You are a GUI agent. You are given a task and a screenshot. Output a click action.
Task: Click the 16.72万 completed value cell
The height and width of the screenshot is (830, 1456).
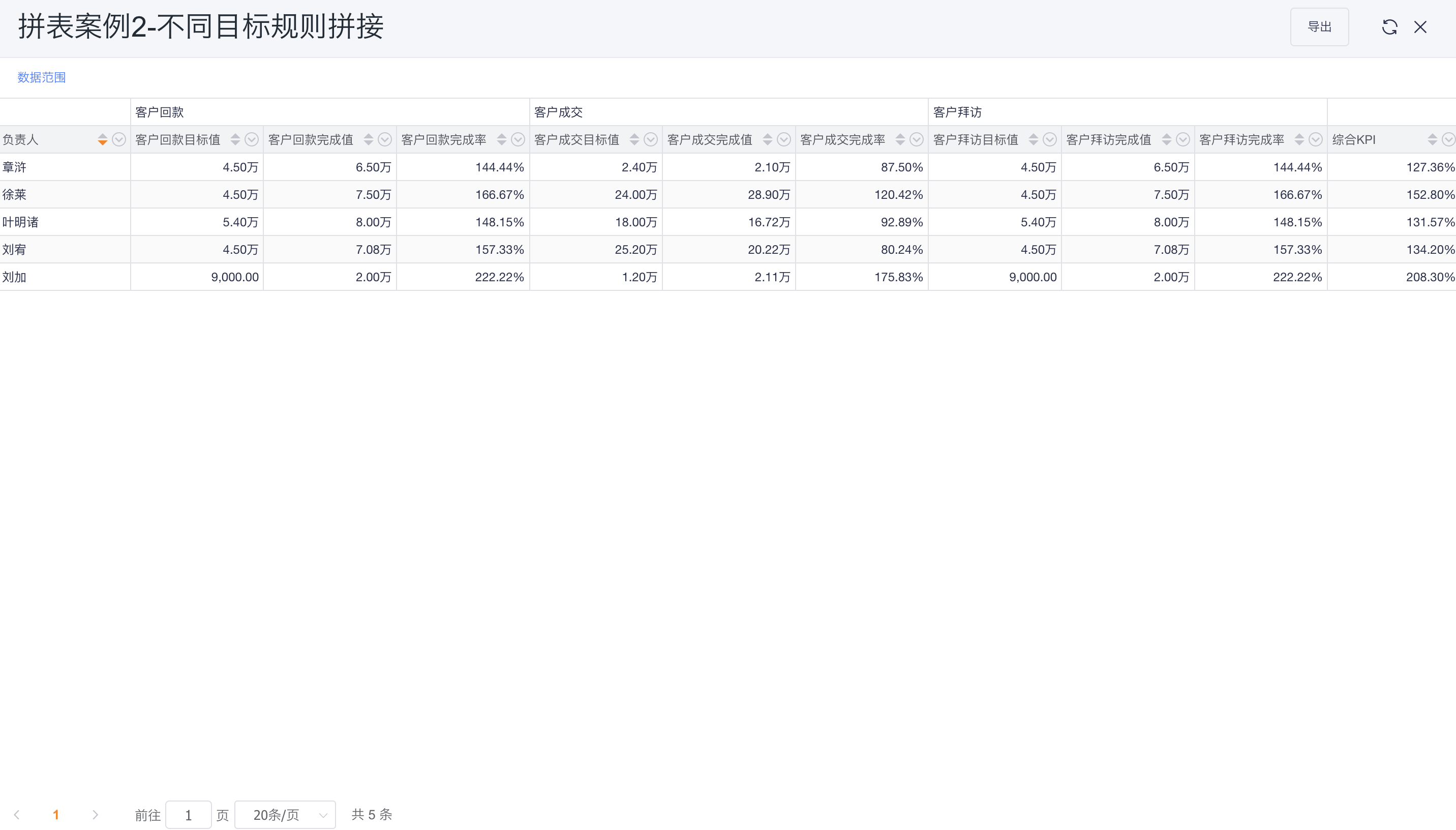pos(729,222)
